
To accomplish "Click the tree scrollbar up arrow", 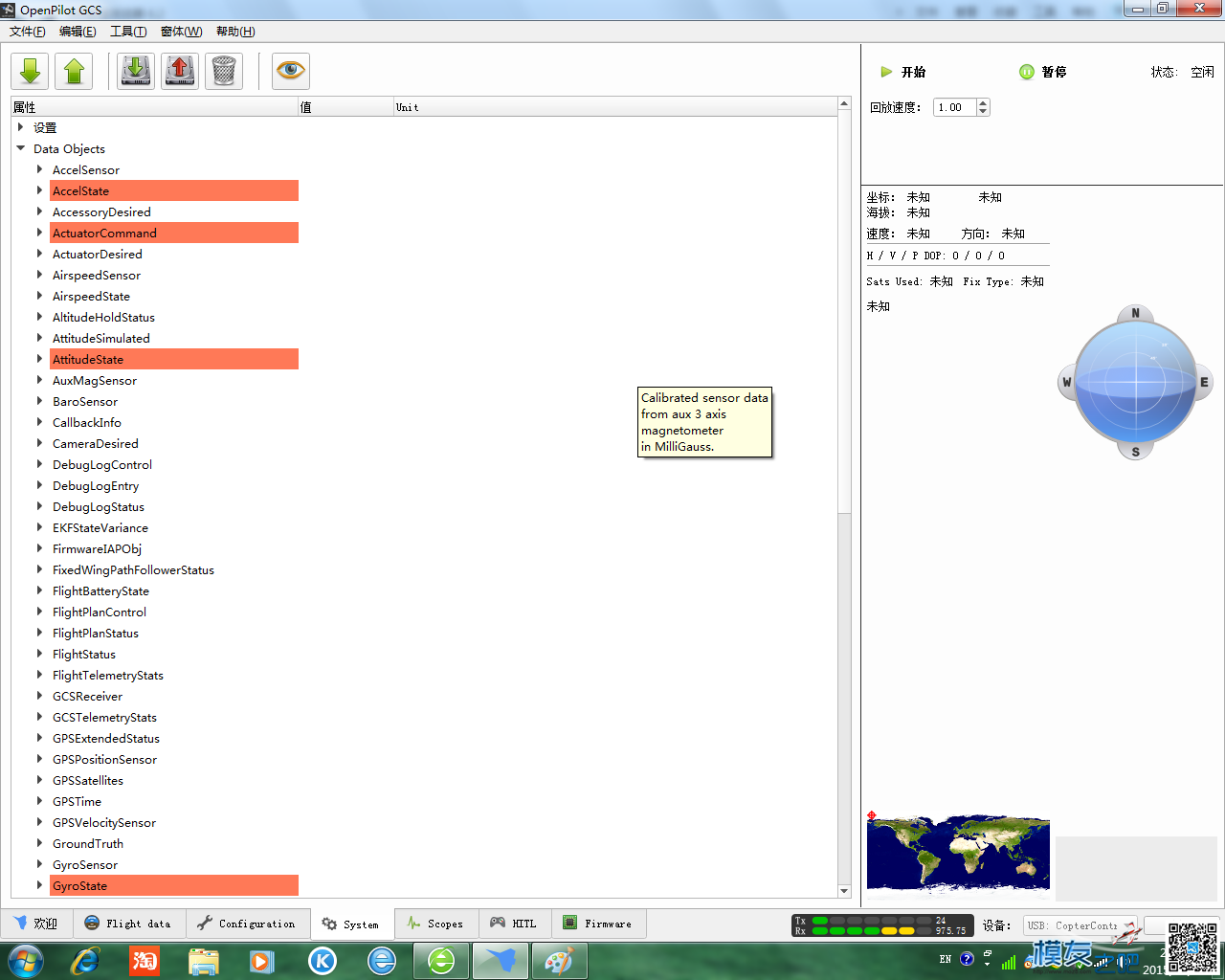I will click(844, 103).
